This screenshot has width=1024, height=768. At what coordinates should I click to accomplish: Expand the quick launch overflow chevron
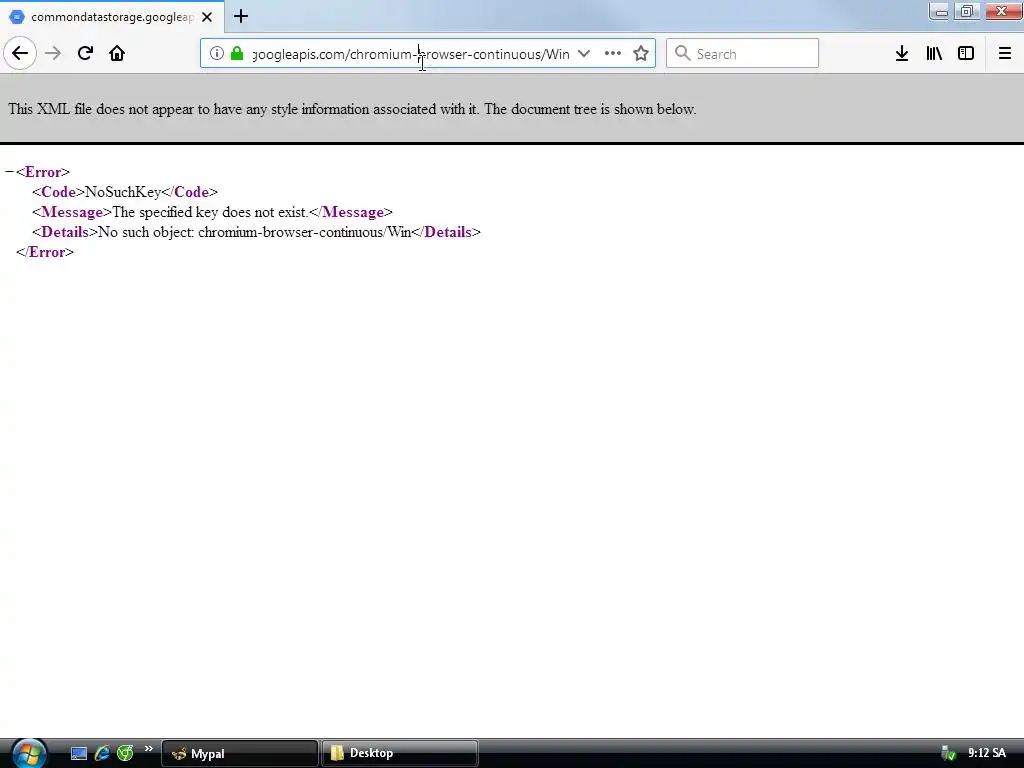(x=149, y=748)
